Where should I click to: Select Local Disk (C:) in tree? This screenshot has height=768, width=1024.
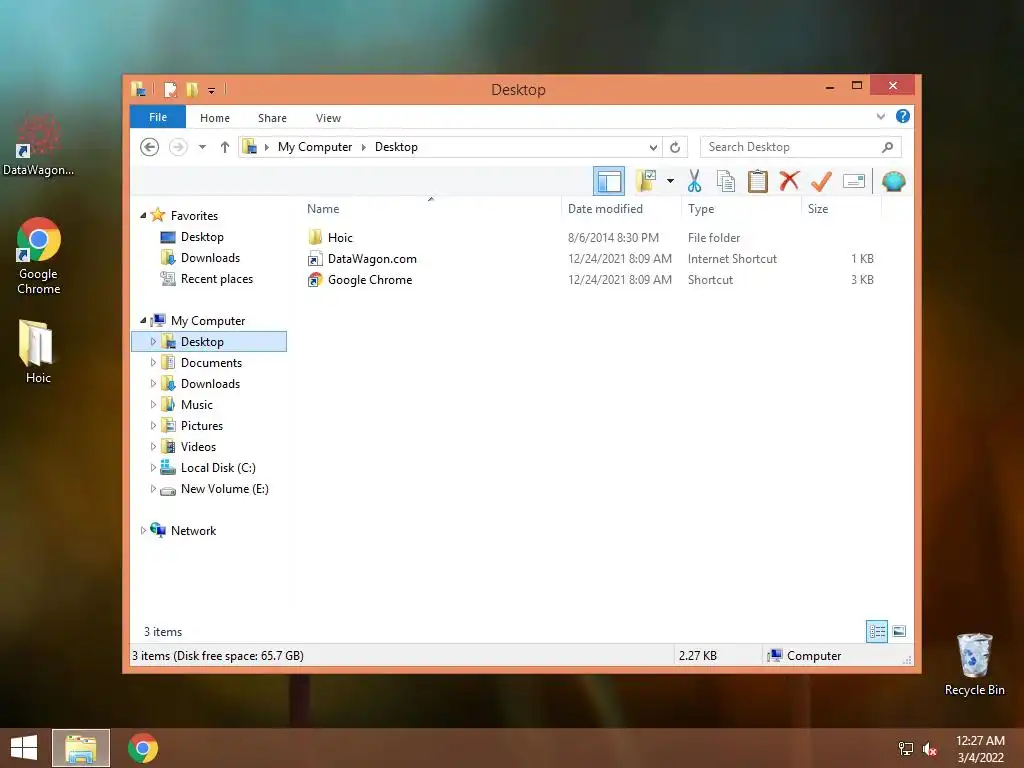pos(217,468)
